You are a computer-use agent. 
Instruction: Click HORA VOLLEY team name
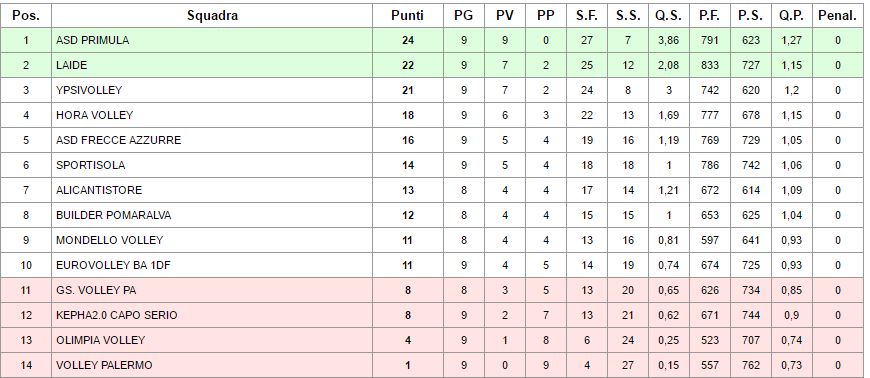point(94,115)
